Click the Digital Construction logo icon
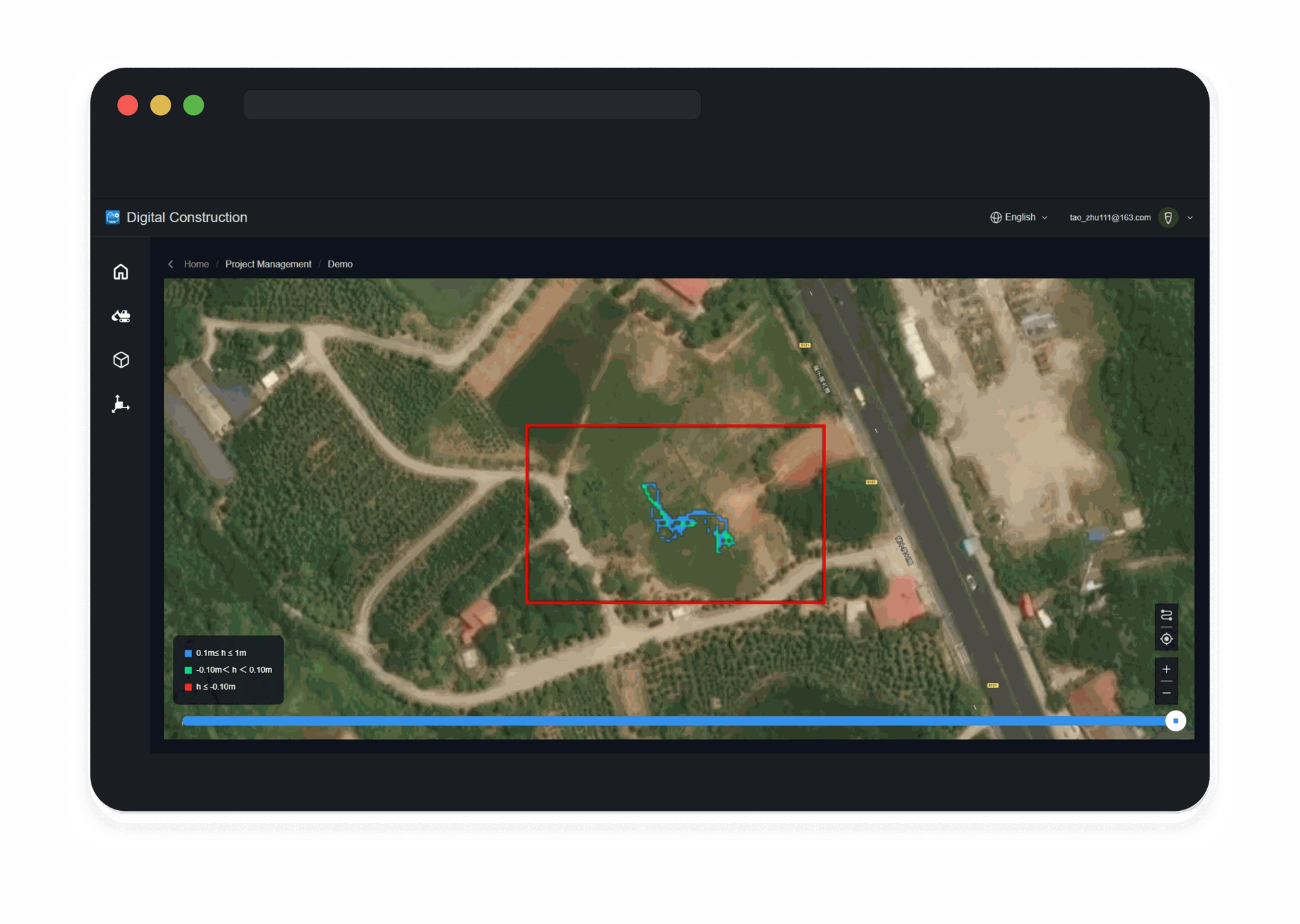This screenshot has width=1300, height=924. coord(112,217)
